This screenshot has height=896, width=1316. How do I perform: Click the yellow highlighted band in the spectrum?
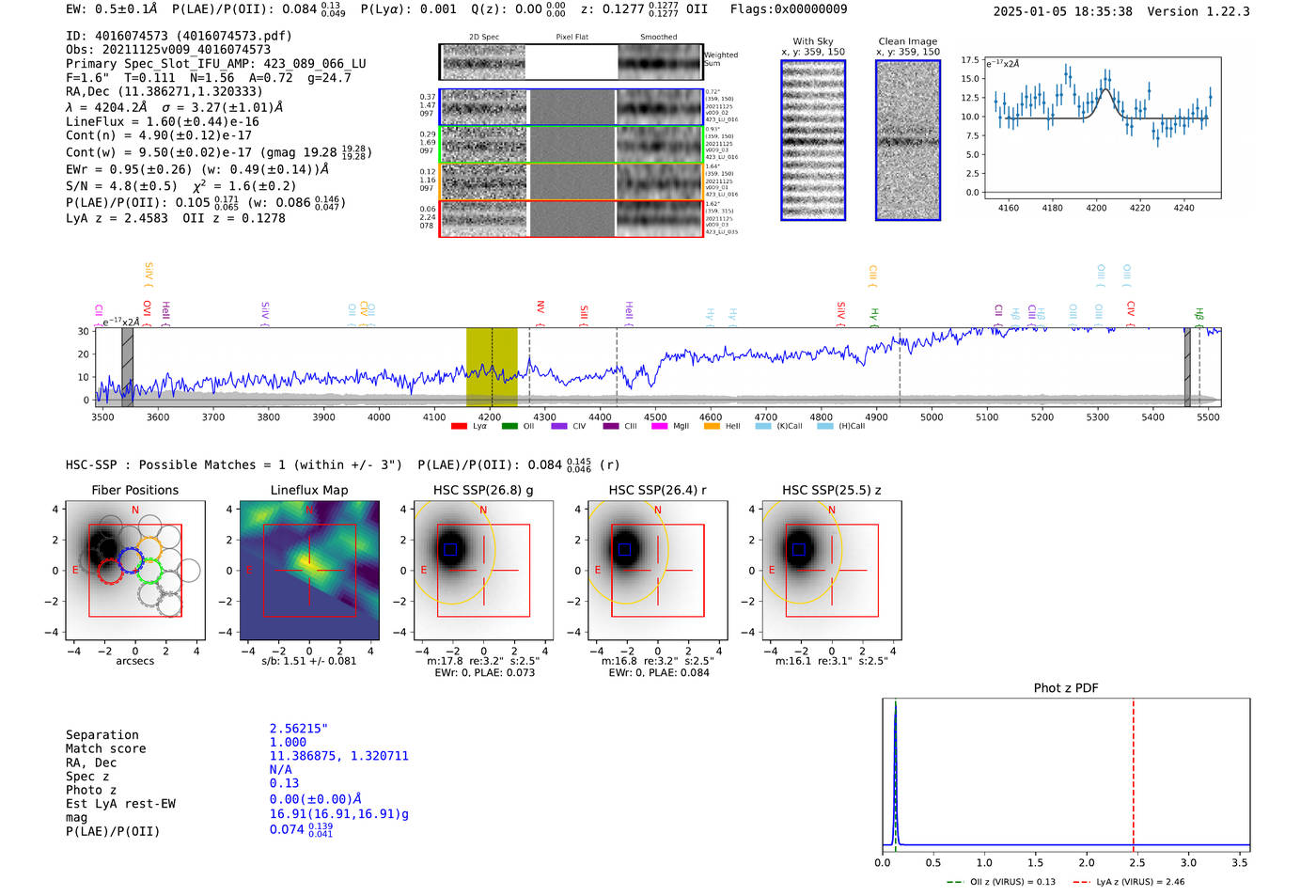492,367
